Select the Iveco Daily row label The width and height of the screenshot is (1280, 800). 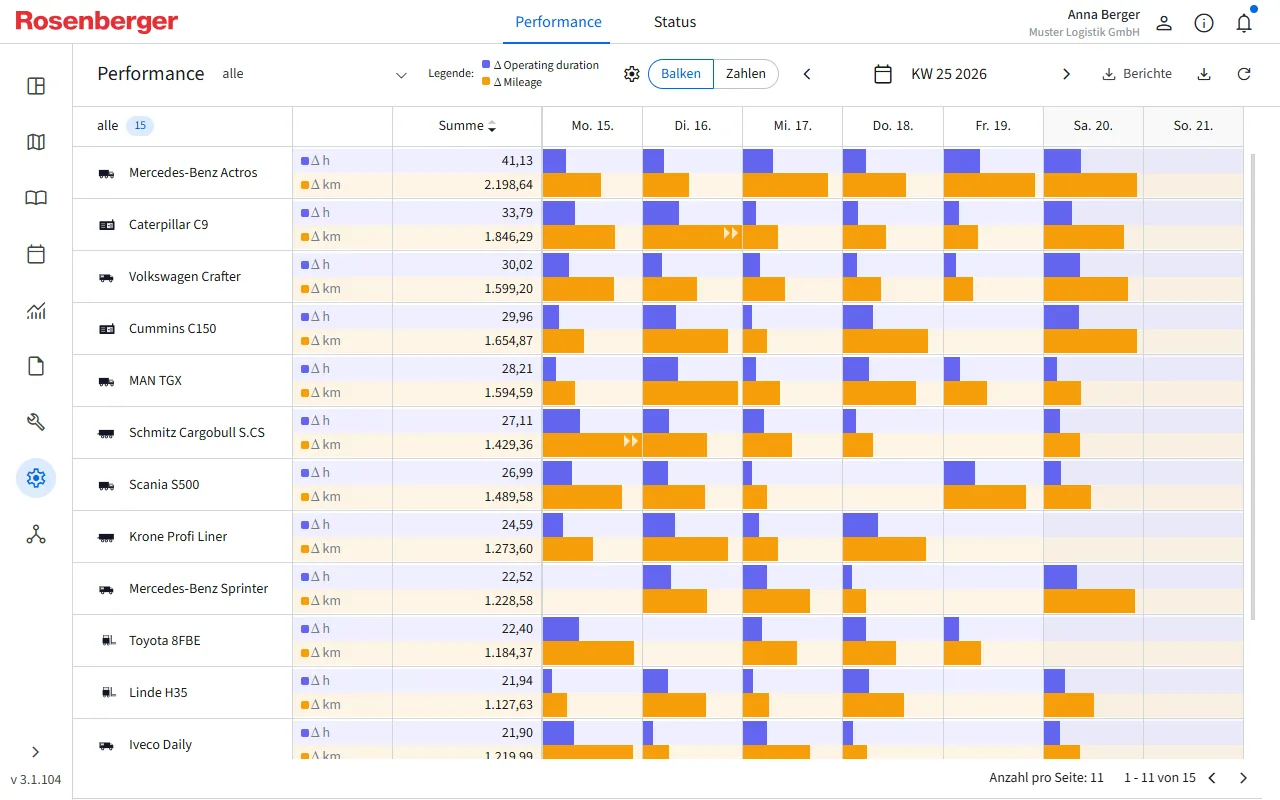pyautogui.click(x=160, y=745)
